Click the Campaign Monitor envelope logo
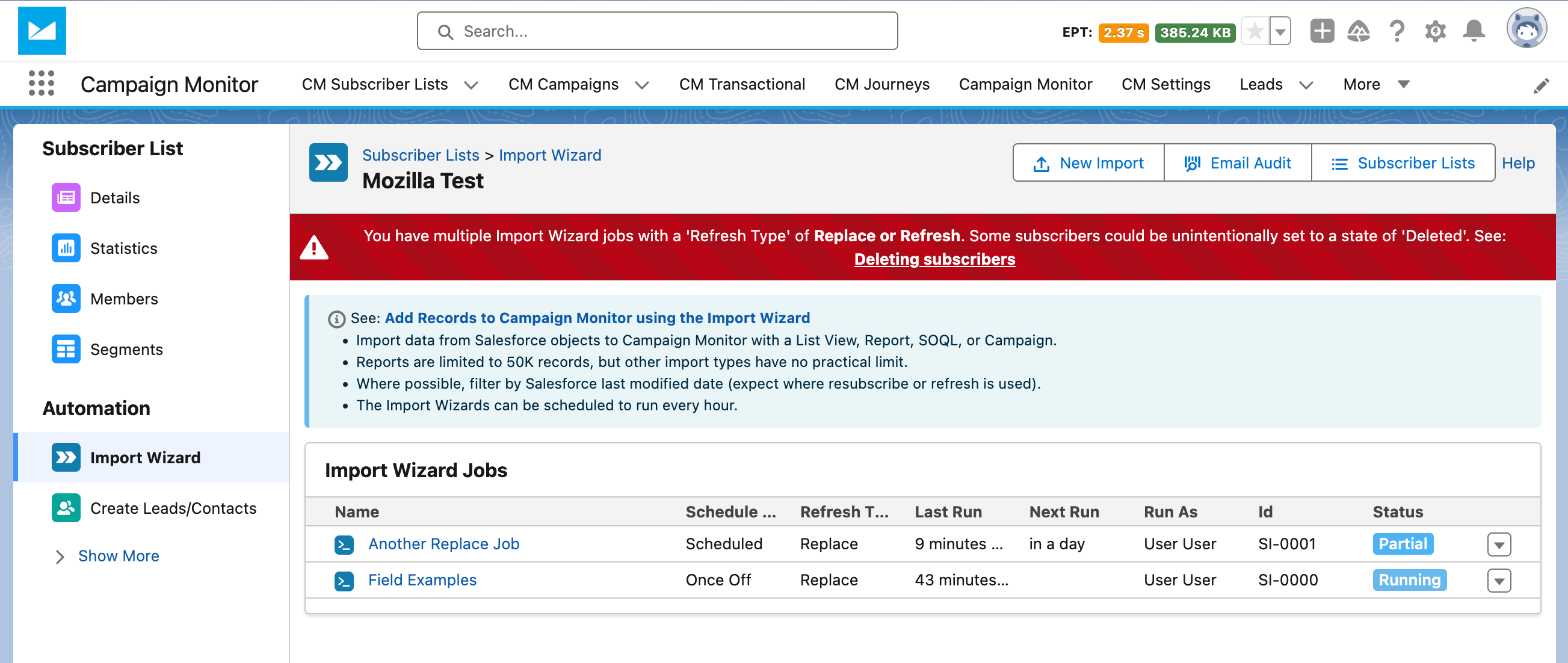The width and height of the screenshot is (1568, 663). coord(42,31)
